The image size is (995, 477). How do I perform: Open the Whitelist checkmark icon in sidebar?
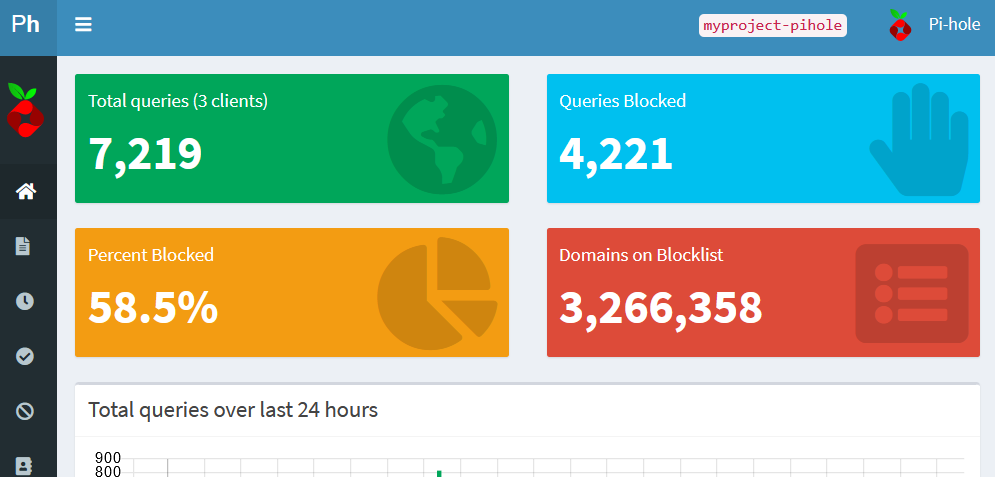point(25,356)
